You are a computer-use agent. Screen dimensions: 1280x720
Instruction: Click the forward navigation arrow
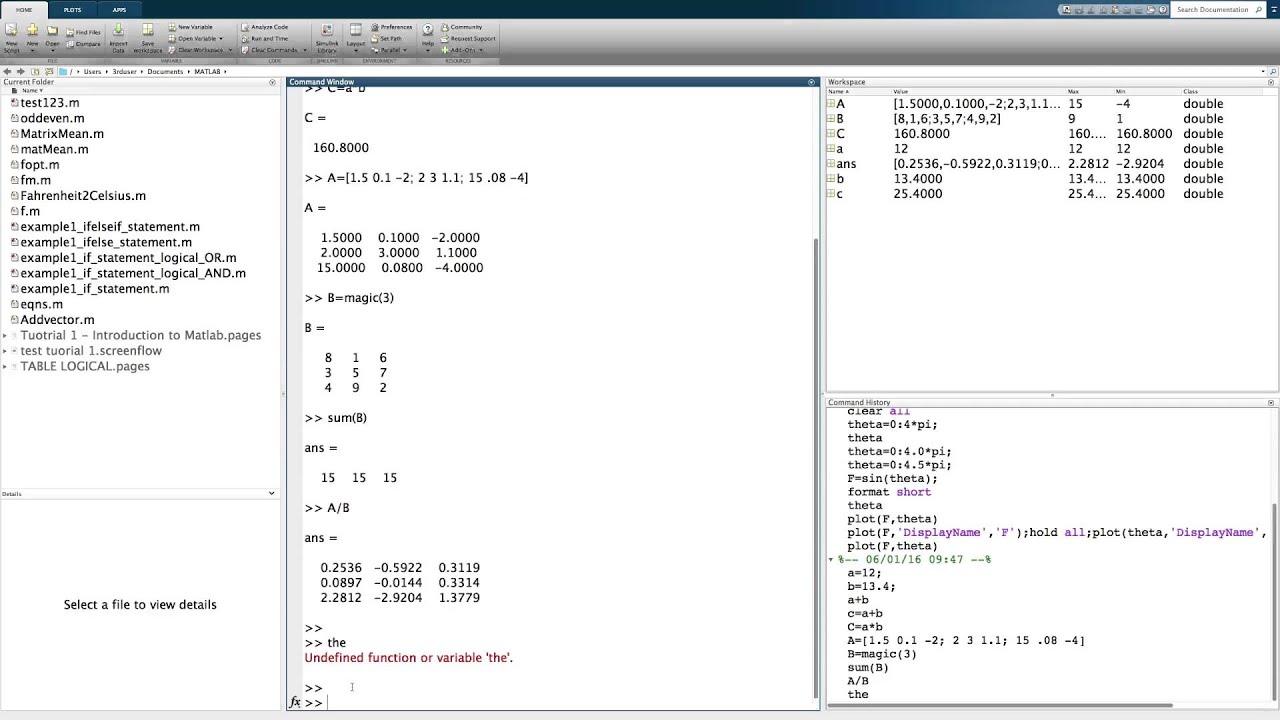pyautogui.click(x=20, y=72)
